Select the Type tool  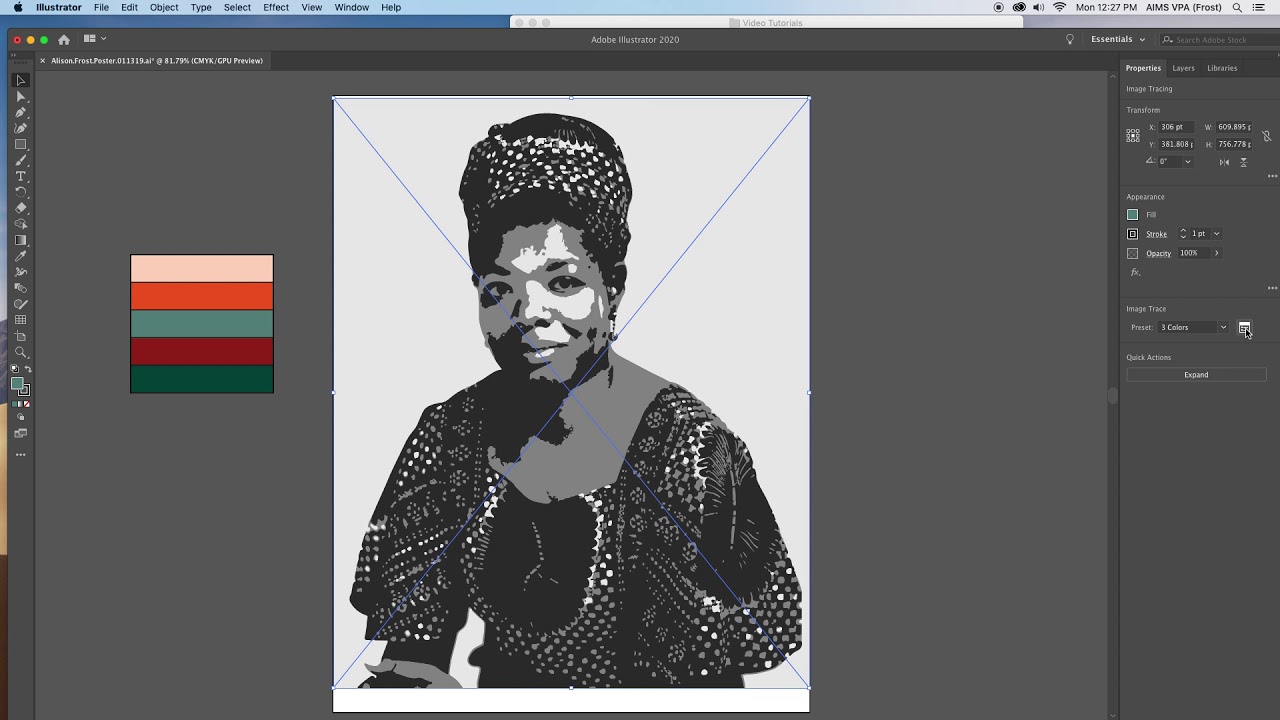[x=20, y=176]
